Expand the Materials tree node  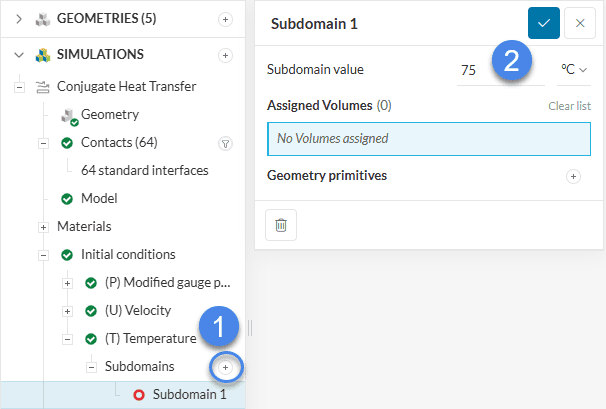pyautogui.click(x=43, y=227)
